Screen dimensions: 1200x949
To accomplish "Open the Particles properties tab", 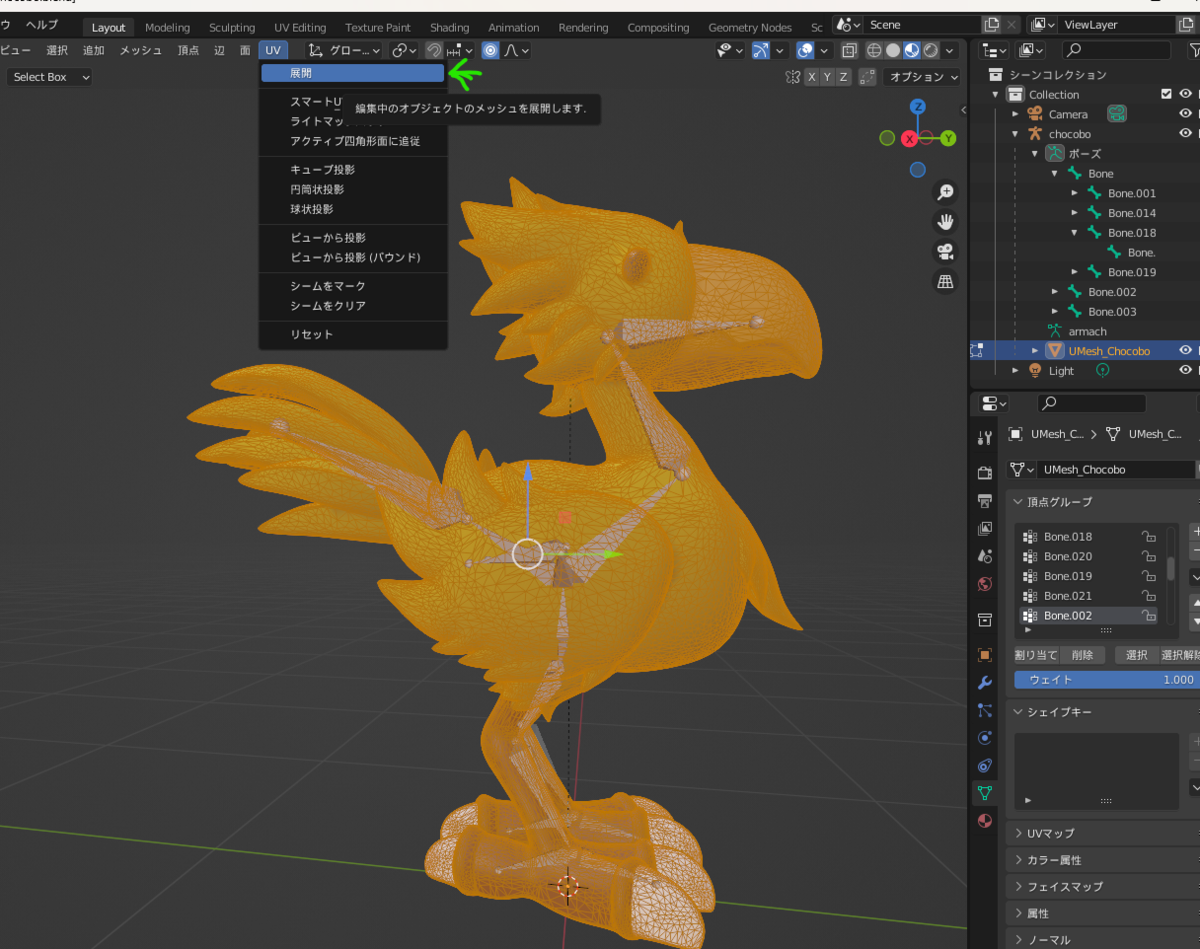I will click(985, 710).
